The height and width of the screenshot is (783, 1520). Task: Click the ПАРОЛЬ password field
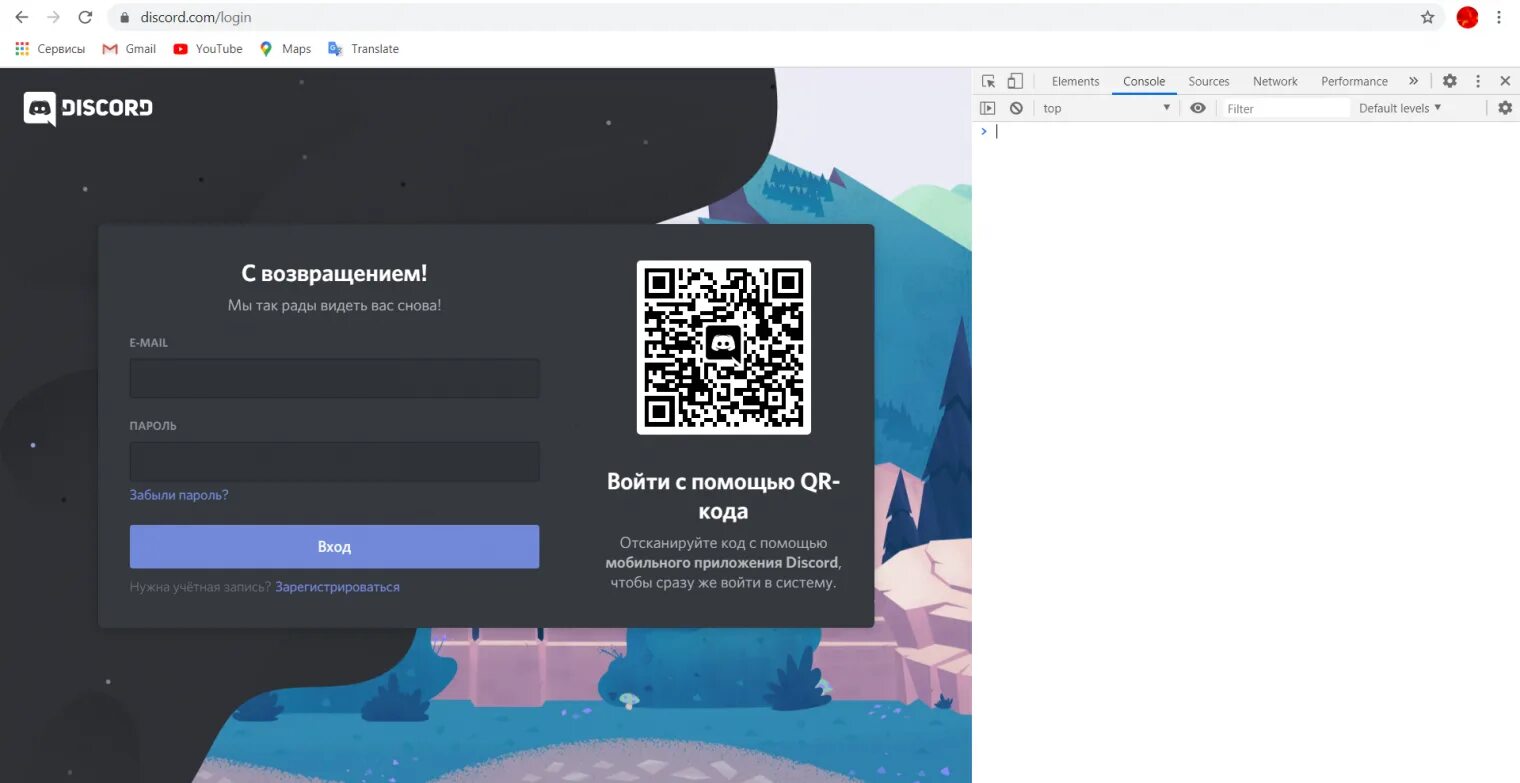pos(334,462)
